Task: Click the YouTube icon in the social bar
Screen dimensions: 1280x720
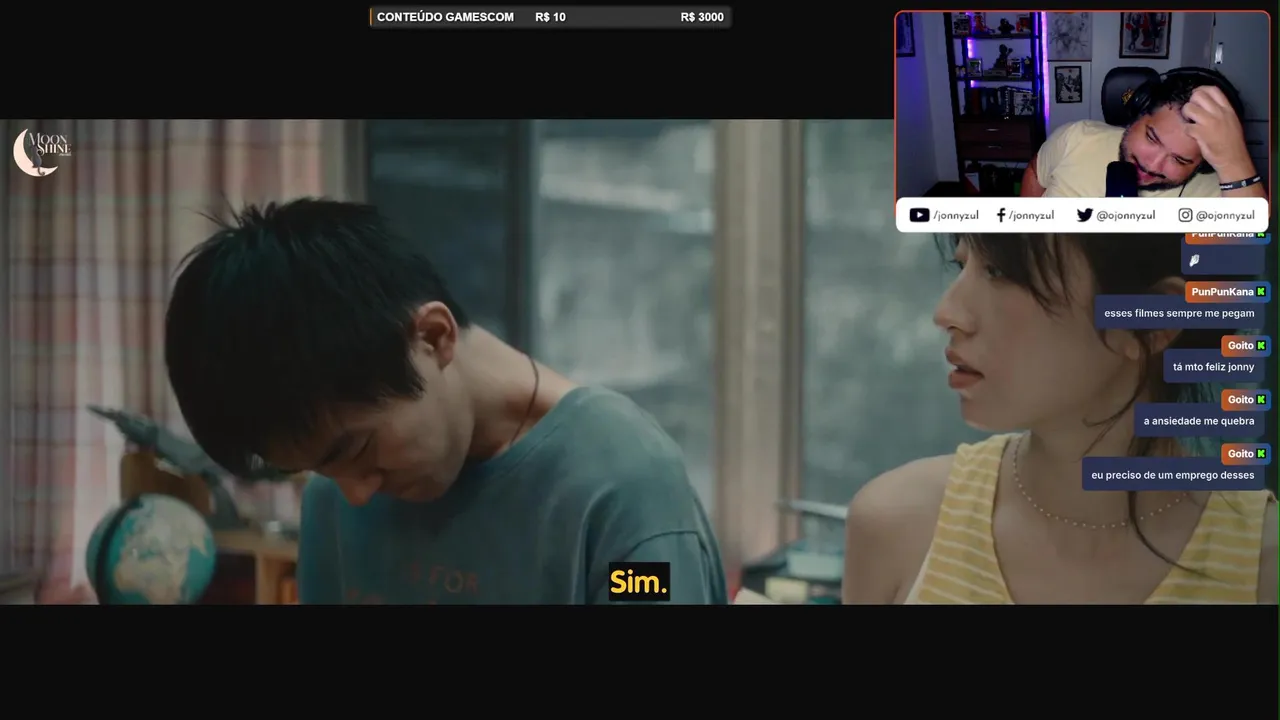Action: tap(919, 215)
